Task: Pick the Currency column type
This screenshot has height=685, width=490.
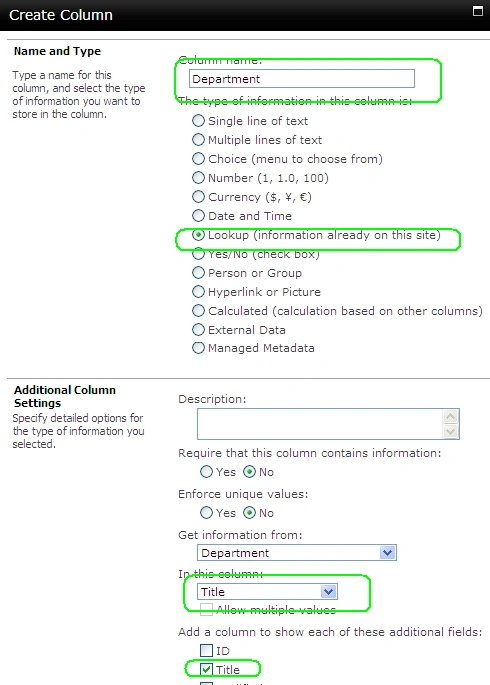Action: point(198,197)
